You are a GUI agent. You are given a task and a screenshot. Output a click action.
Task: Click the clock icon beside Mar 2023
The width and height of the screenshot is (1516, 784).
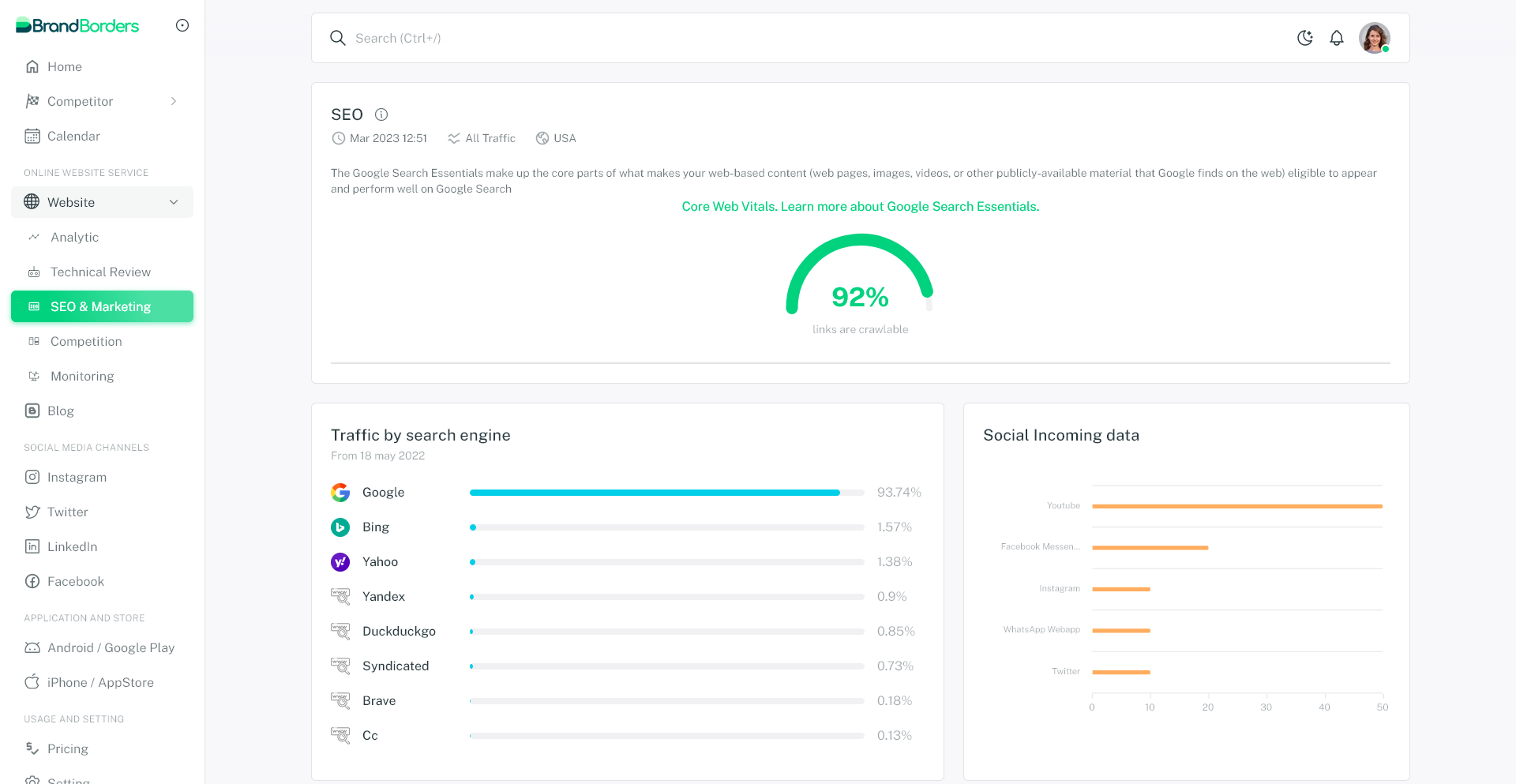point(339,138)
